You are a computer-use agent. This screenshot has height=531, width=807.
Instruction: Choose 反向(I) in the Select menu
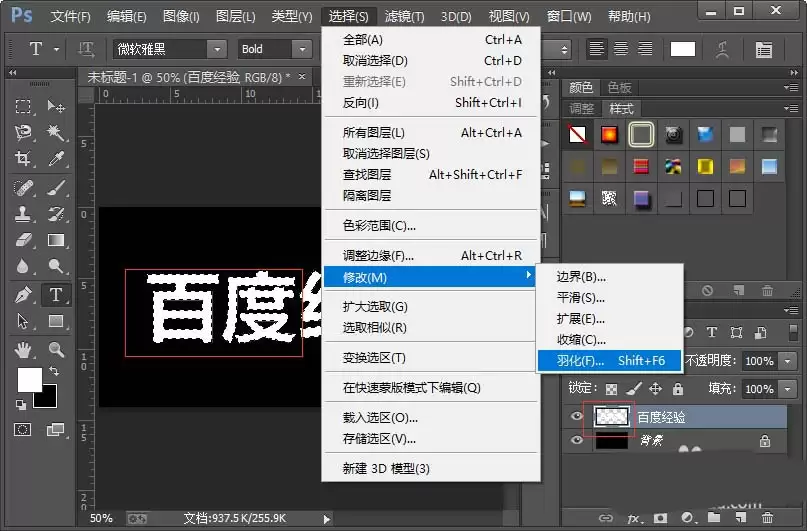tap(430, 103)
